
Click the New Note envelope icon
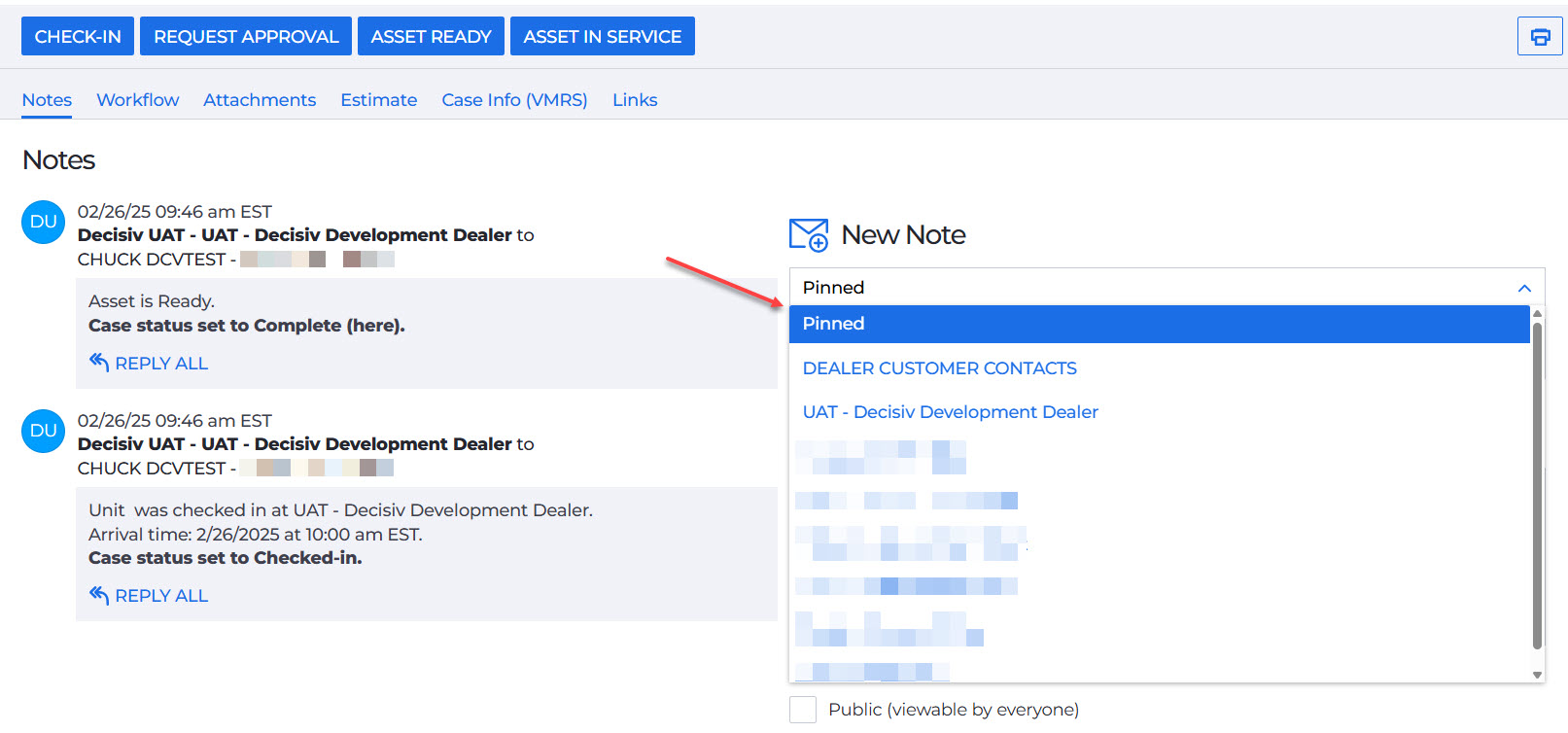click(808, 235)
